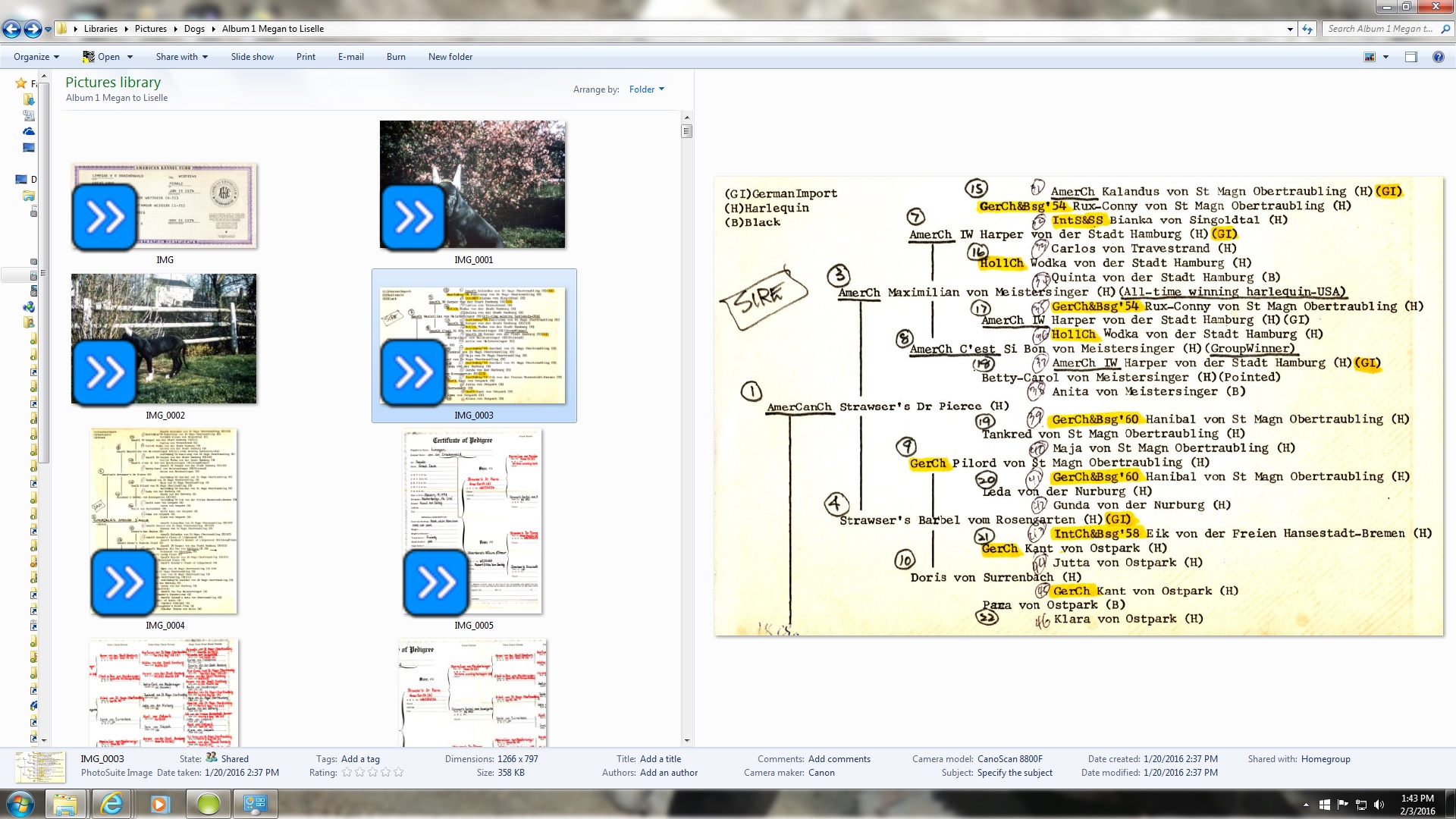
Task: Click Add a title in details pane
Action: point(661,759)
